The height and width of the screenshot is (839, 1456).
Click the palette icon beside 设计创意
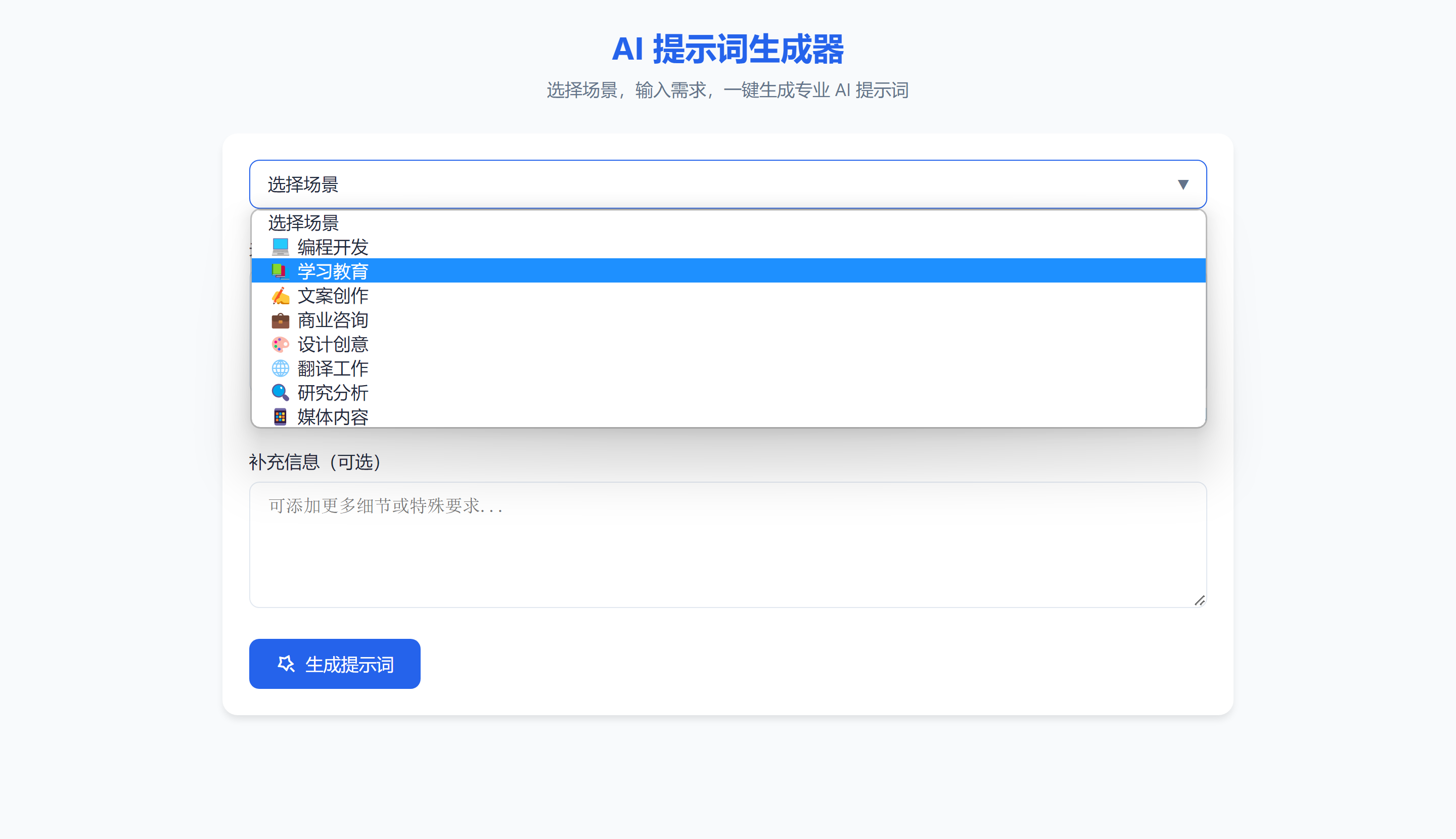[x=280, y=344]
